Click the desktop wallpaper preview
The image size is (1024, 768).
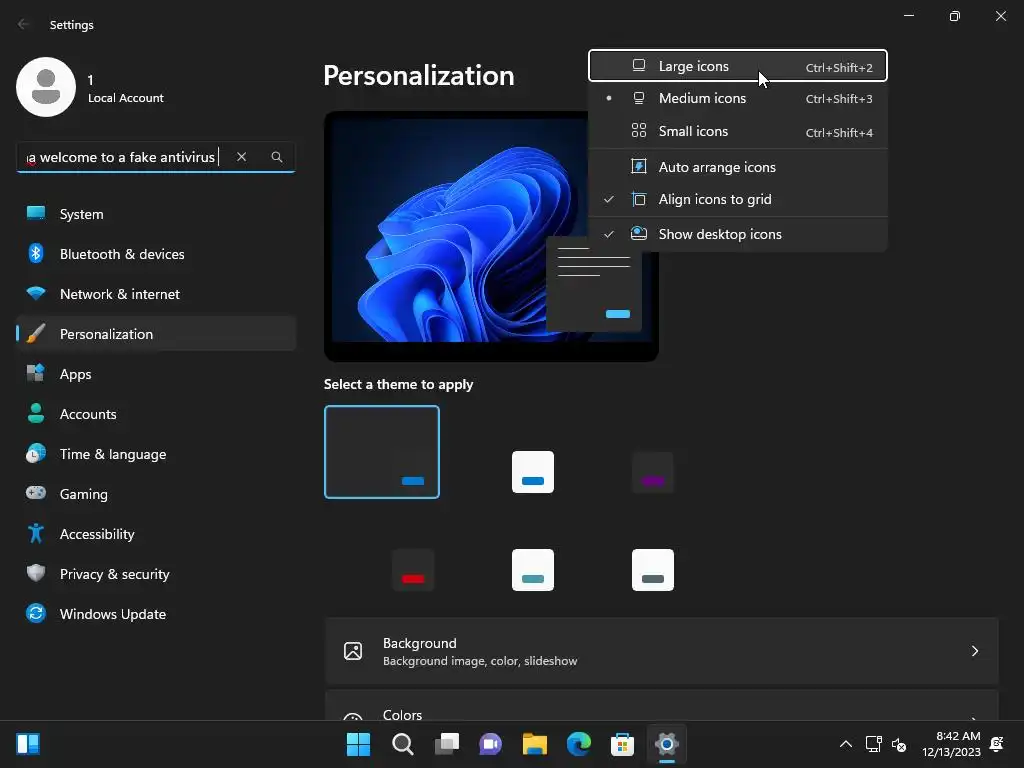click(x=491, y=236)
